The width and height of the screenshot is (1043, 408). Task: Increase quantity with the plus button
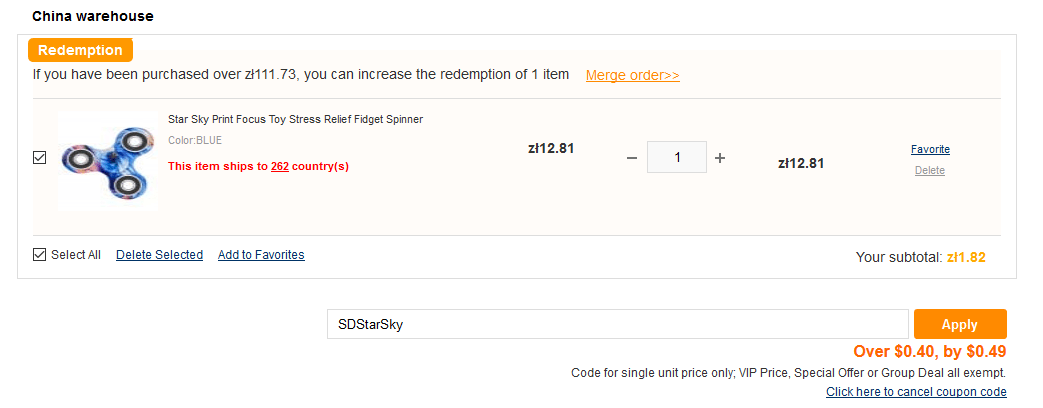tap(720, 158)
